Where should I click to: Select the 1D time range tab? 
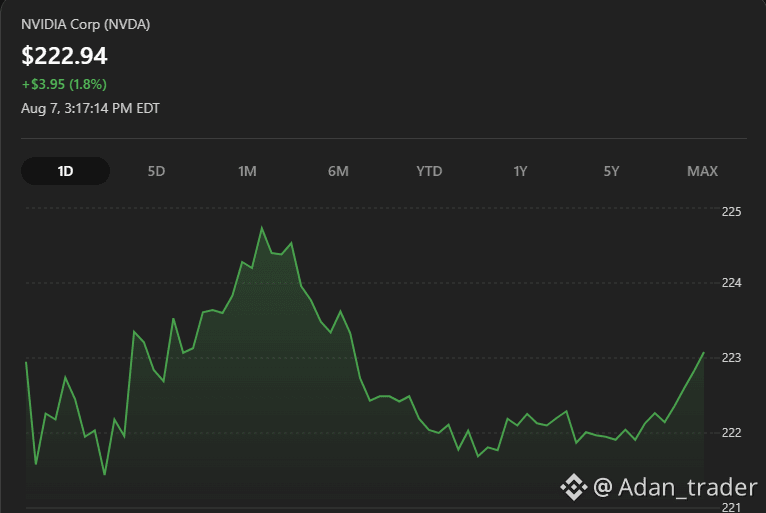point(65,171)
